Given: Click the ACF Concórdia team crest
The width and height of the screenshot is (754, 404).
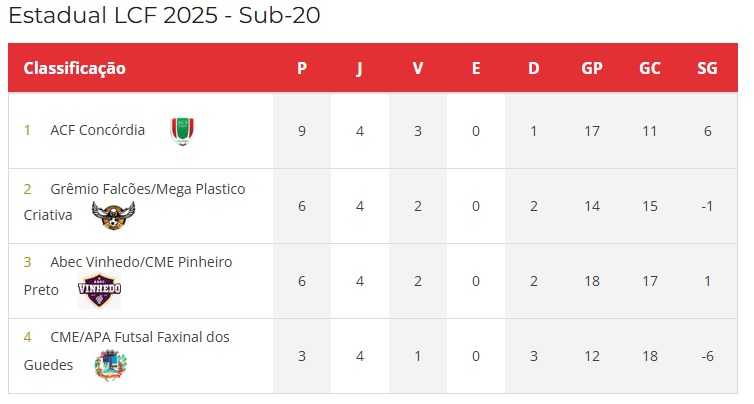Looking at the screenshot, I should point(182,131).
